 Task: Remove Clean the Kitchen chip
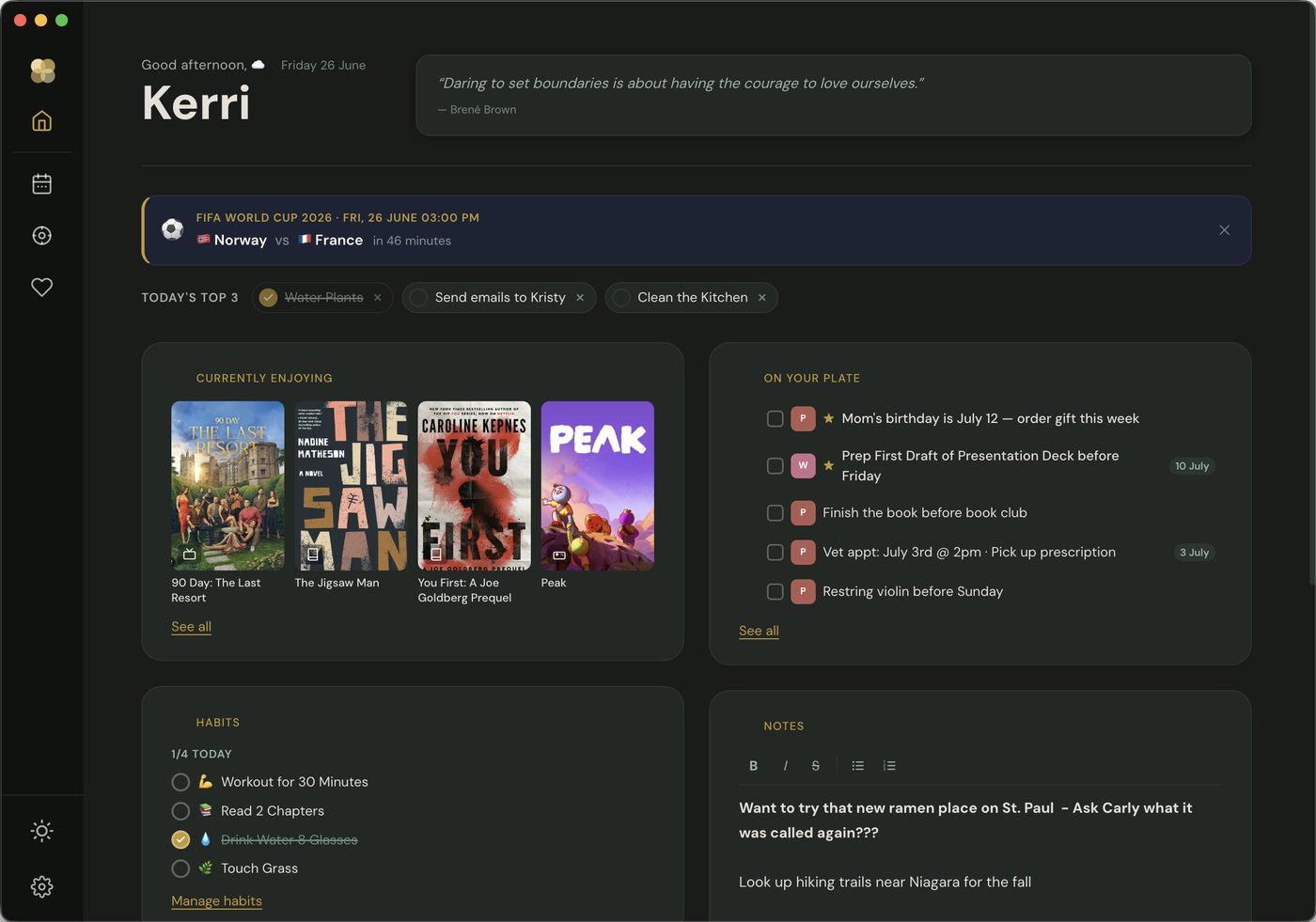(762, 298)
